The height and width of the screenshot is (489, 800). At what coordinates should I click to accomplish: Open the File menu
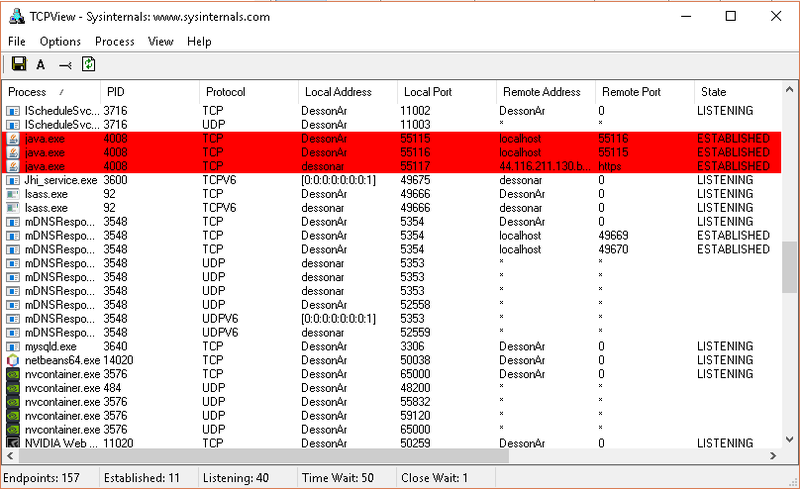click(17, 41)
